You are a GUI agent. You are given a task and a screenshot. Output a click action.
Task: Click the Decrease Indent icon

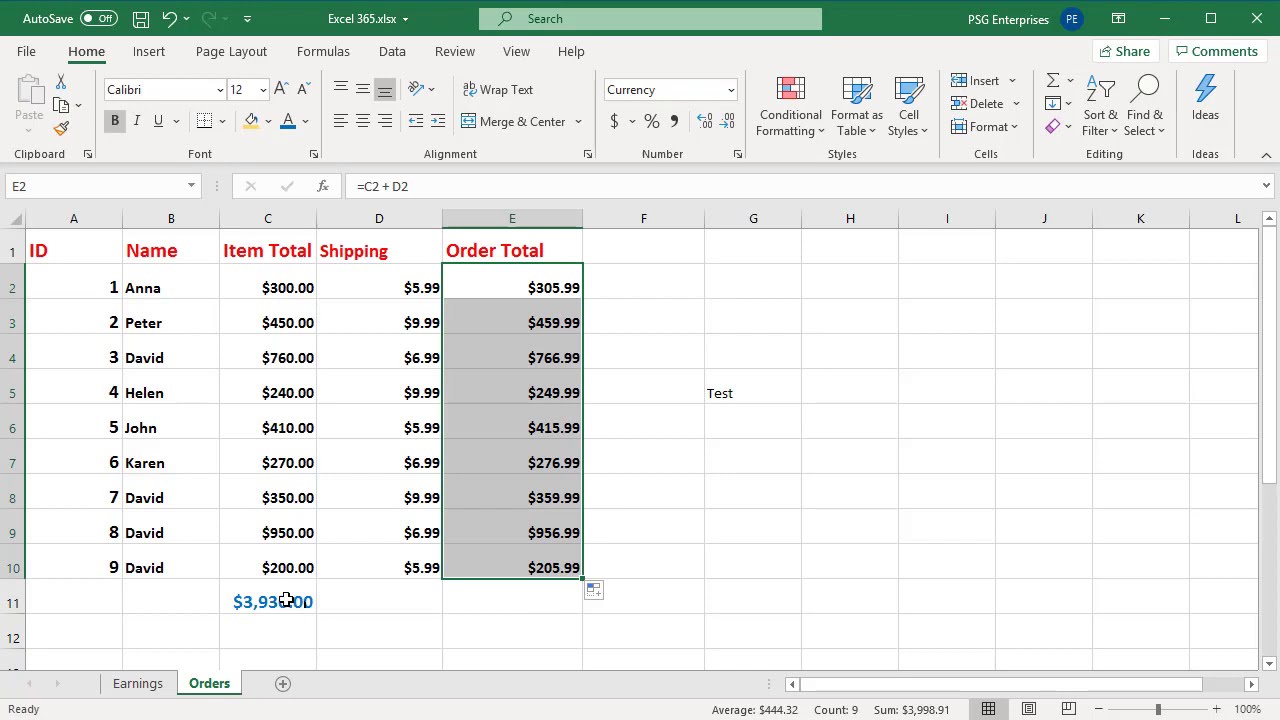(x=416, y=121)
